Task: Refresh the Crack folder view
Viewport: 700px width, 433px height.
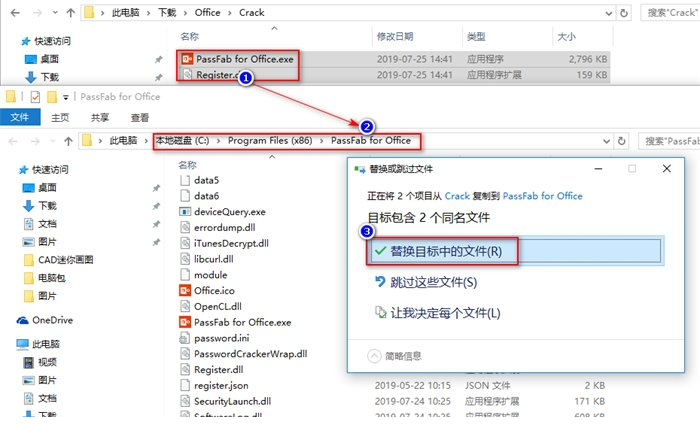Action: (624, 13)
